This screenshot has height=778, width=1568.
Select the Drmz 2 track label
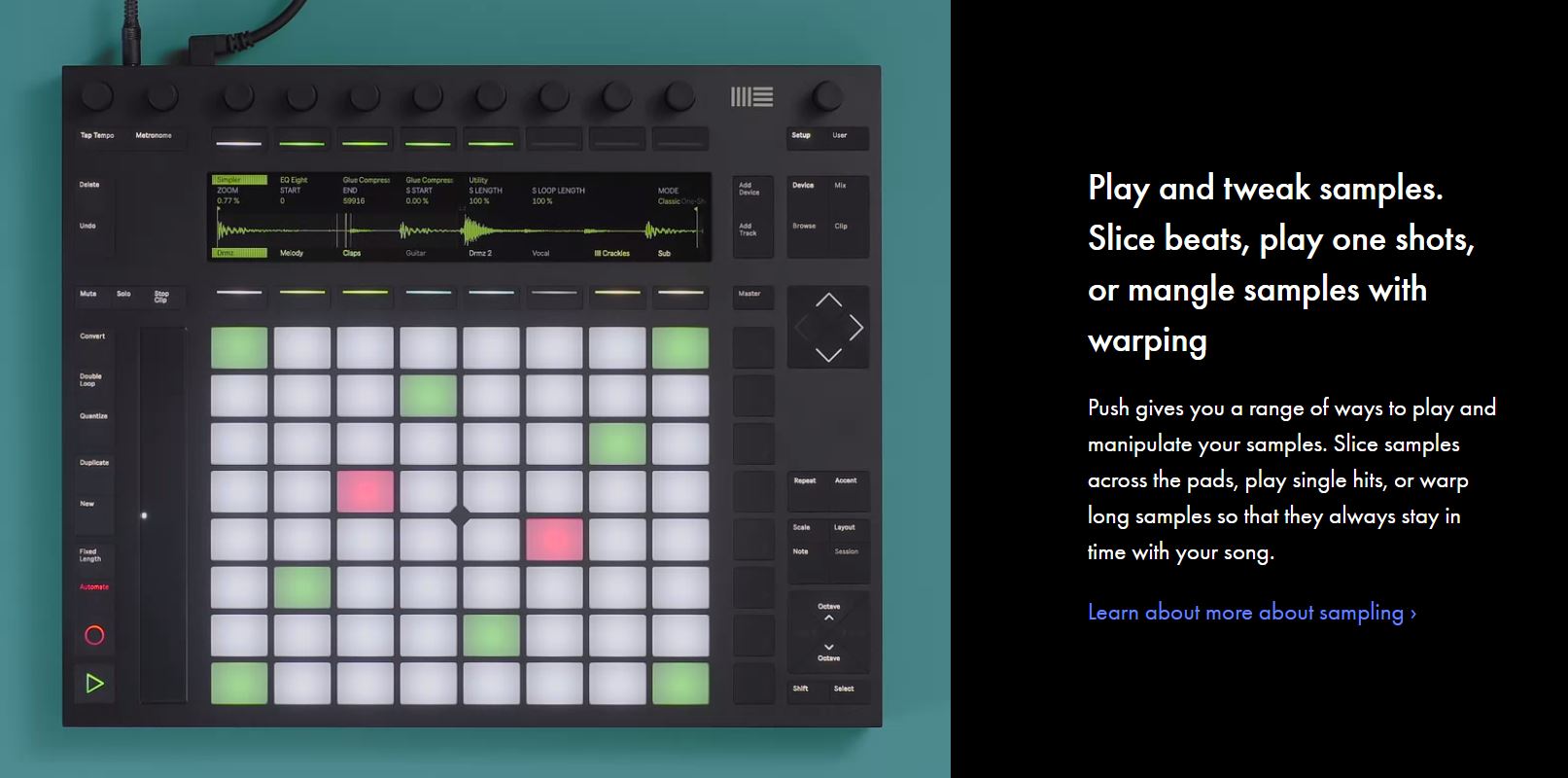(480, 253)
